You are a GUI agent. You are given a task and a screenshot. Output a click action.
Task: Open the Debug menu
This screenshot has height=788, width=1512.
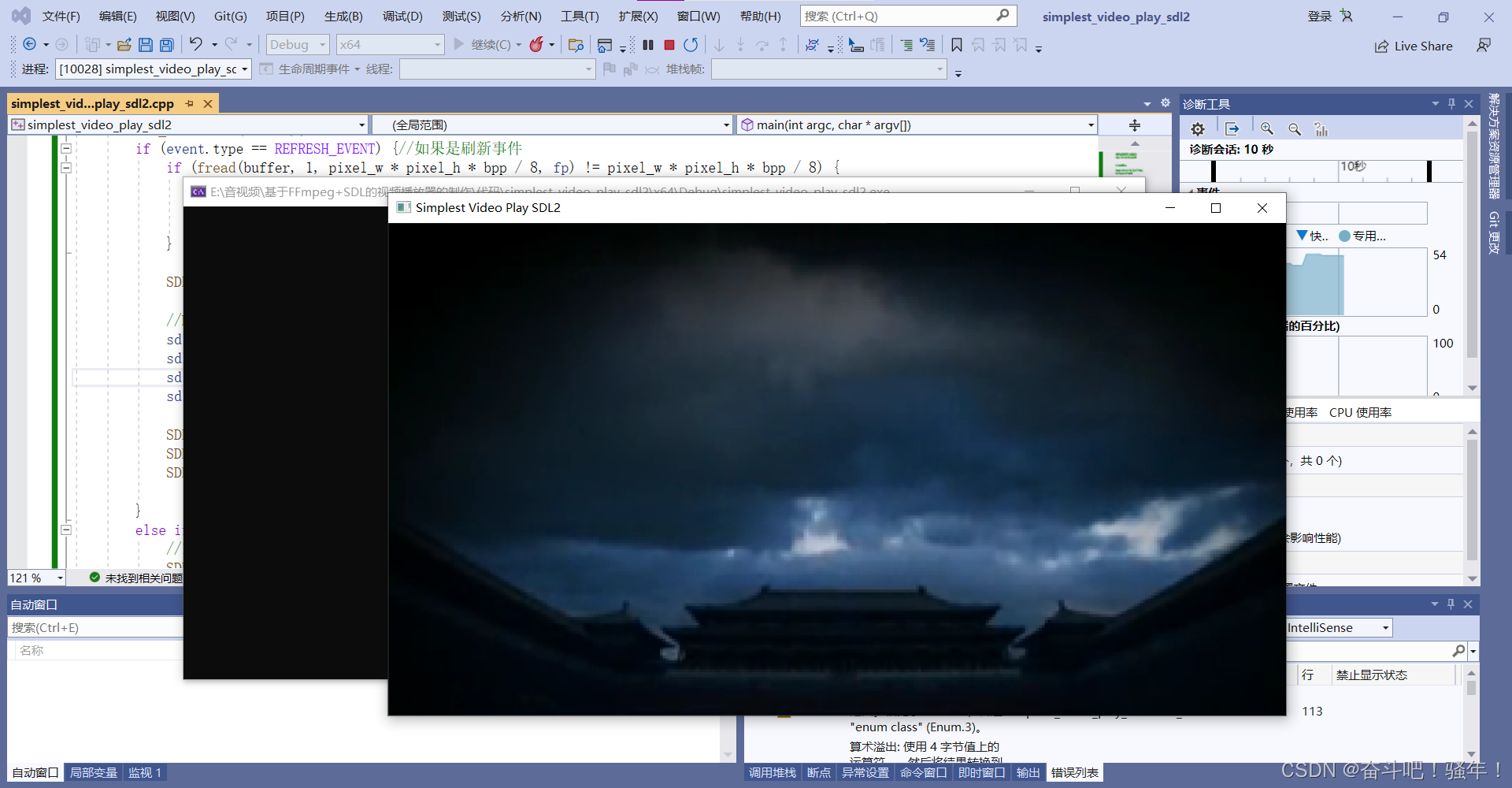(x=402, y=17)
